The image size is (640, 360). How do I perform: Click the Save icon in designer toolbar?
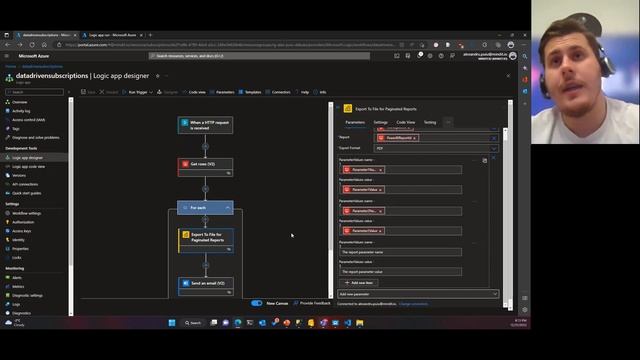[83, 92]
